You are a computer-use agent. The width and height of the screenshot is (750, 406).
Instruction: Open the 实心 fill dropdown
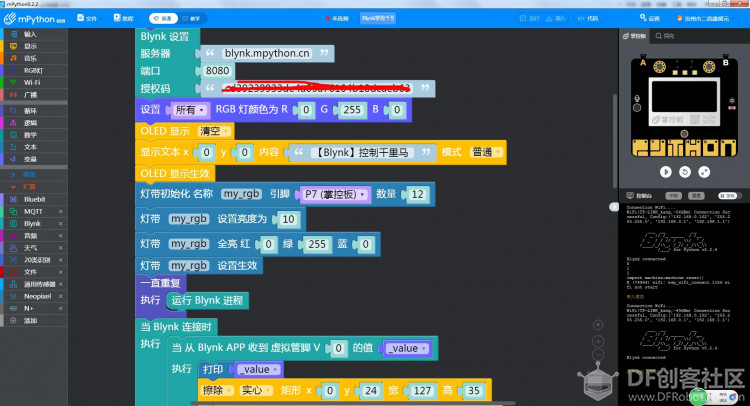tap(255, 390)
